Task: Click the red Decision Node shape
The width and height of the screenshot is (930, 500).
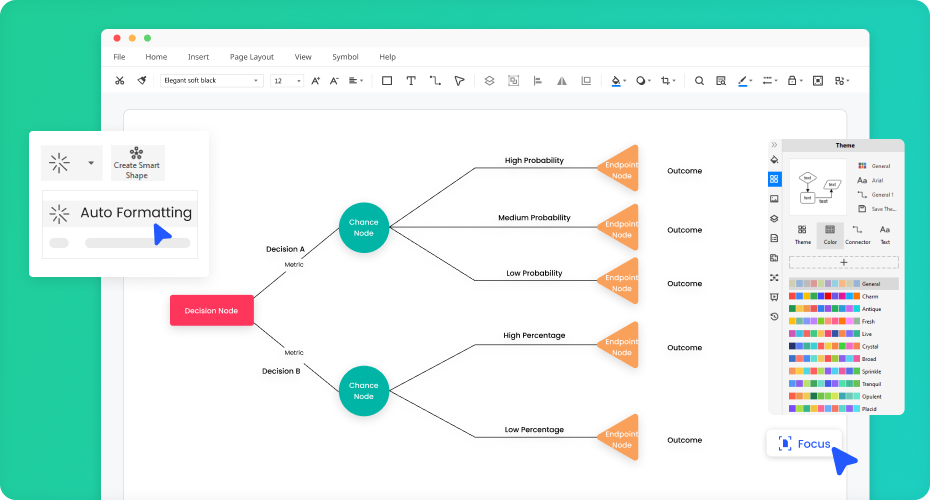Action: pyautogui.click(x=211, y=310)
